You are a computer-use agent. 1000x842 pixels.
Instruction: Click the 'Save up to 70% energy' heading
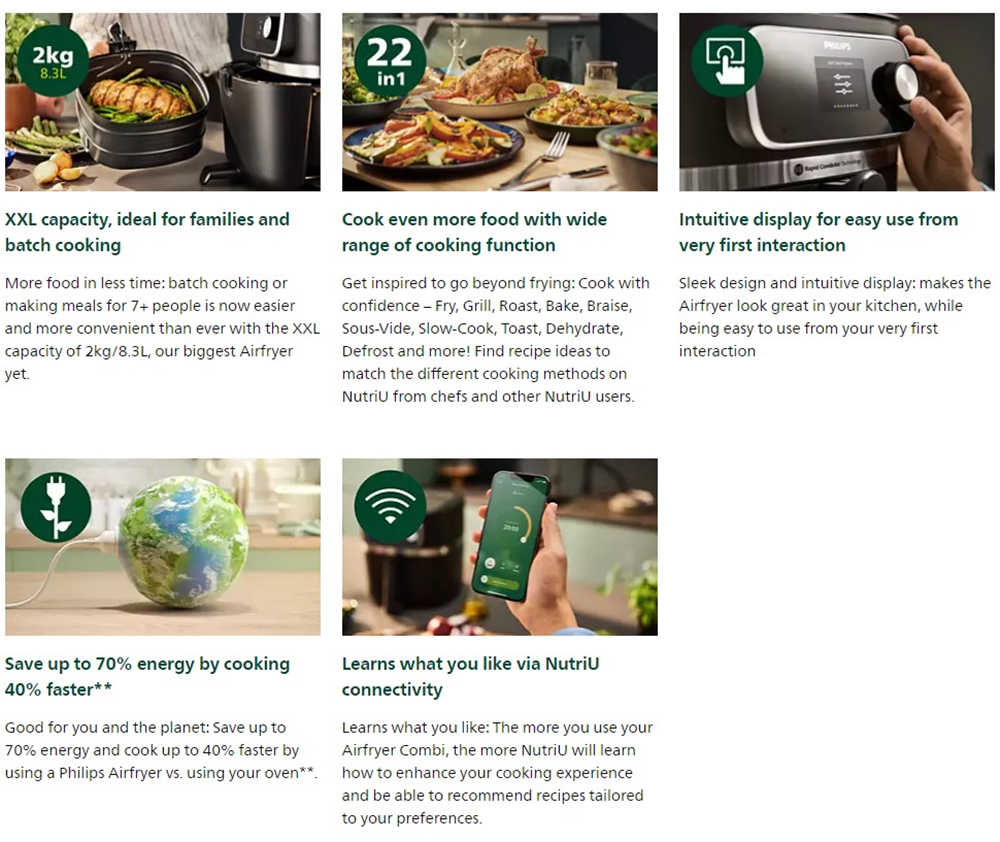147,677
